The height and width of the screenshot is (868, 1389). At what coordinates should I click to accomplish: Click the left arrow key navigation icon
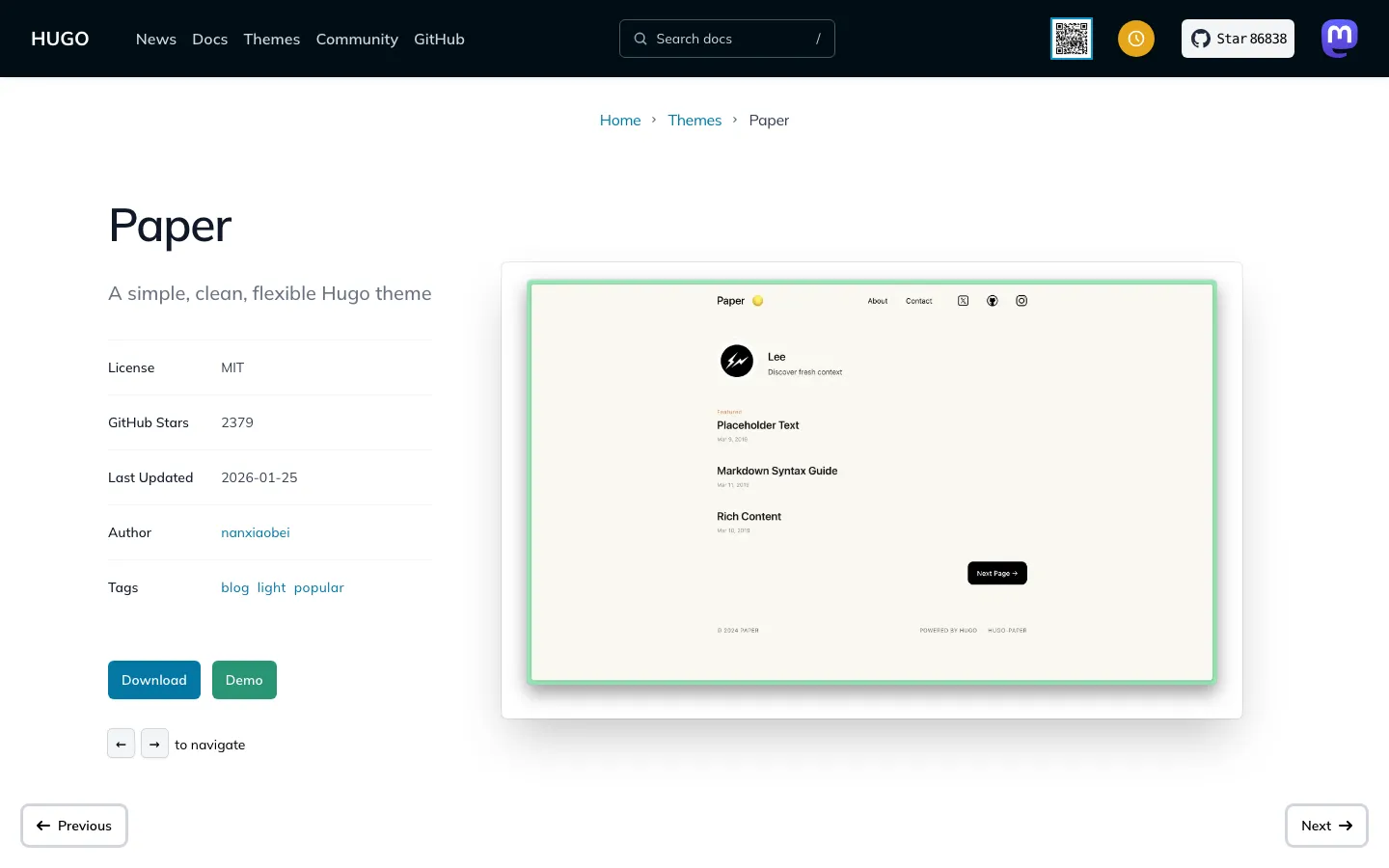121,744
